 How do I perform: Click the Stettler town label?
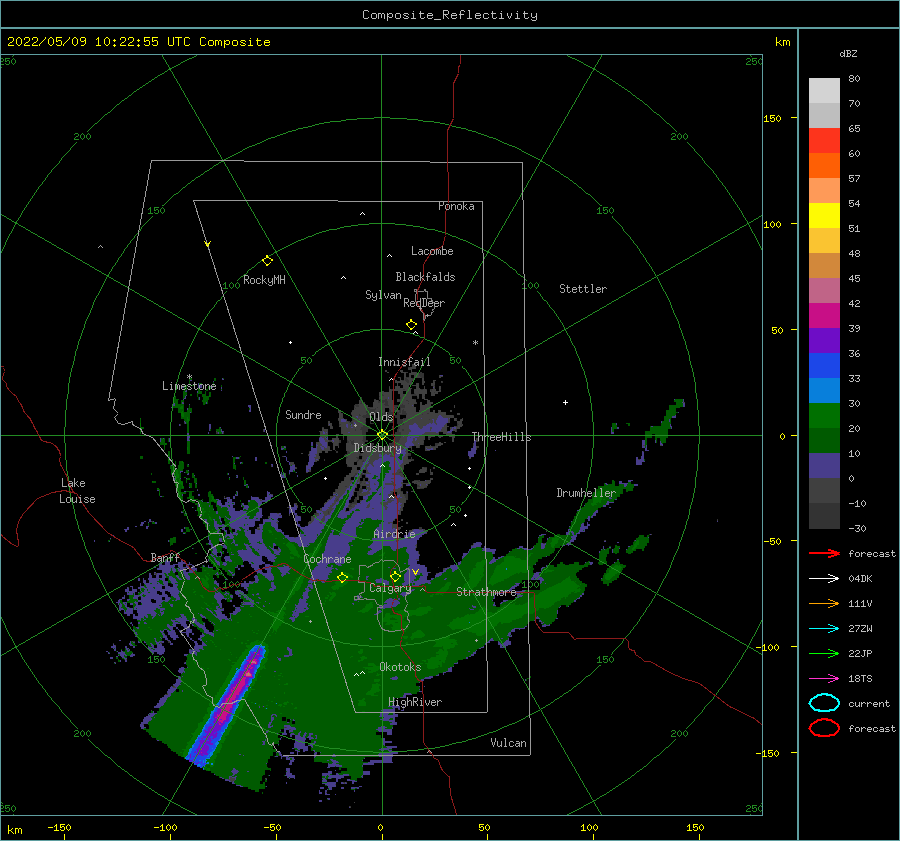583,289
